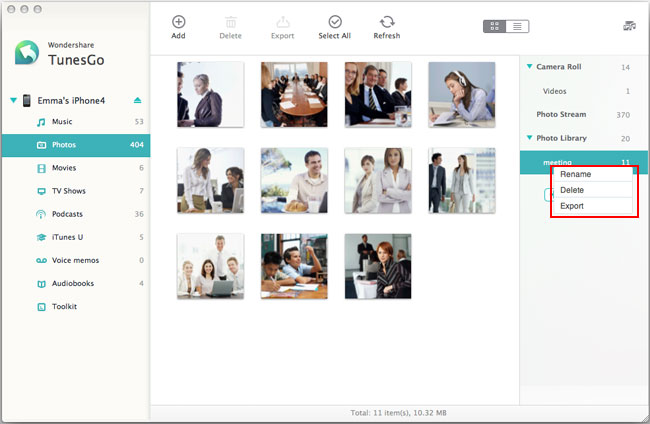The height and width of the screenshot is (424, 650).
Task: Select photo of smiling man with bread
Action: click(x=294, y=180)
